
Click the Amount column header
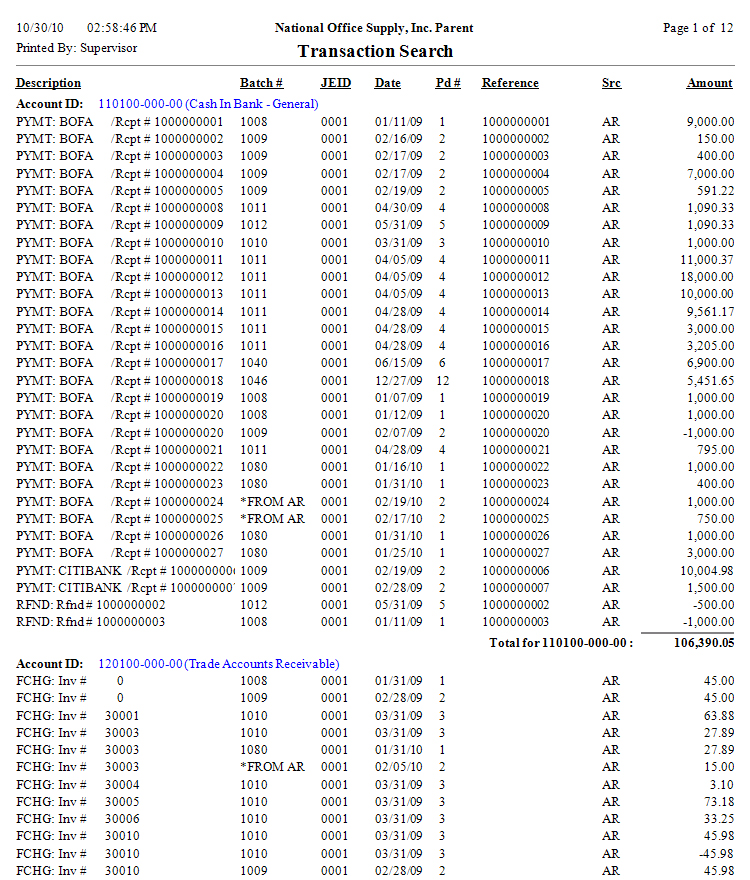coord(709,83)
